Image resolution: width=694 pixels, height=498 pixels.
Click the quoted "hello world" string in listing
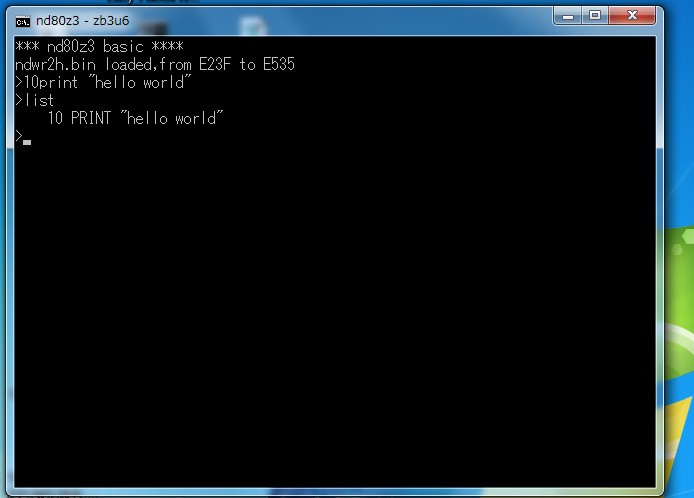click(x=172, y=118)
